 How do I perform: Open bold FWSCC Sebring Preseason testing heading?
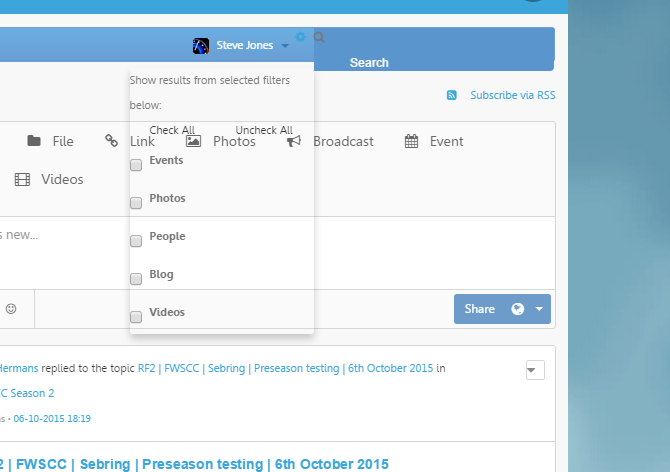pyautogui.click(x=194, y=464)
